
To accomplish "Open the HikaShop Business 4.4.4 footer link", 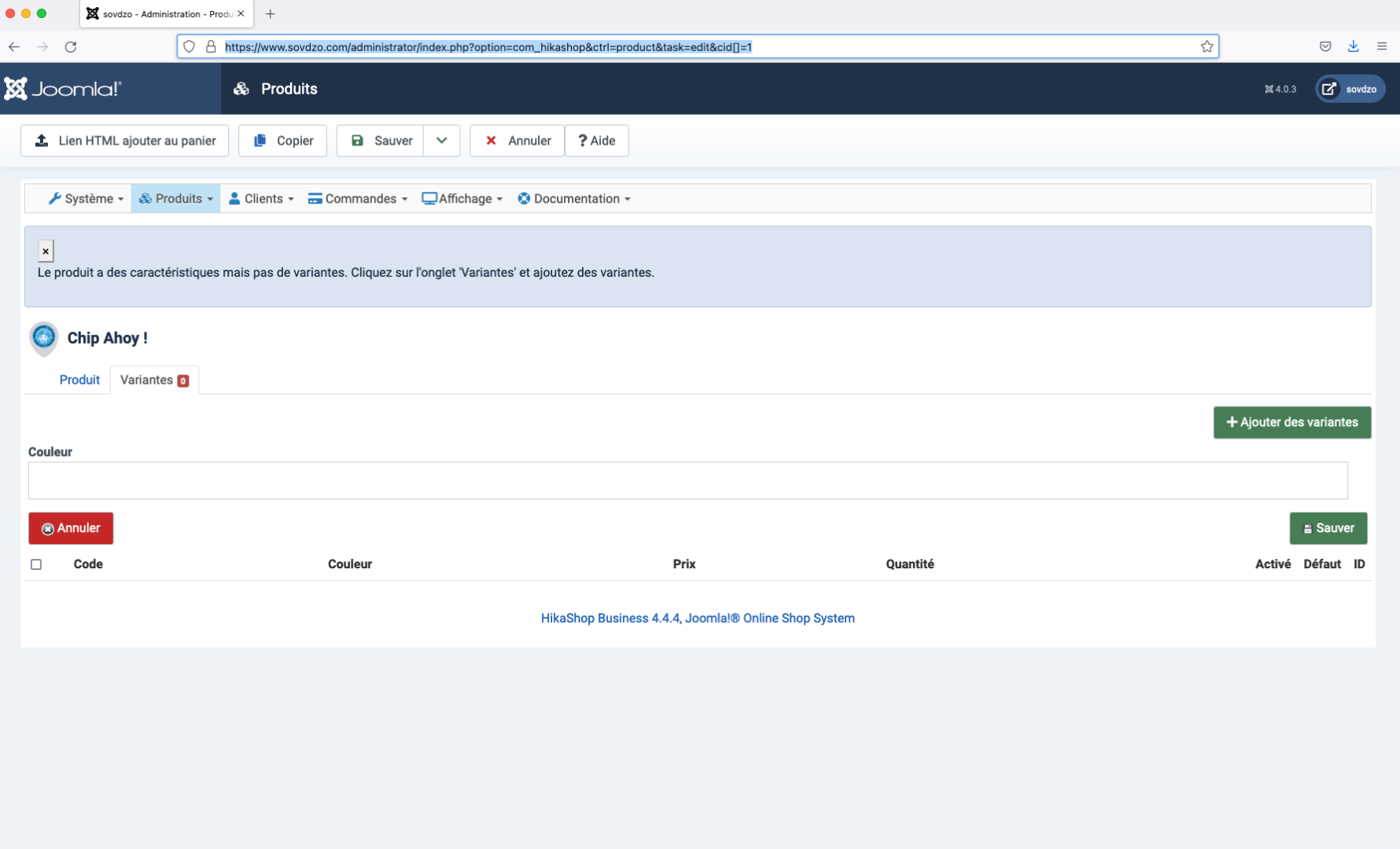I will (698, 618).
